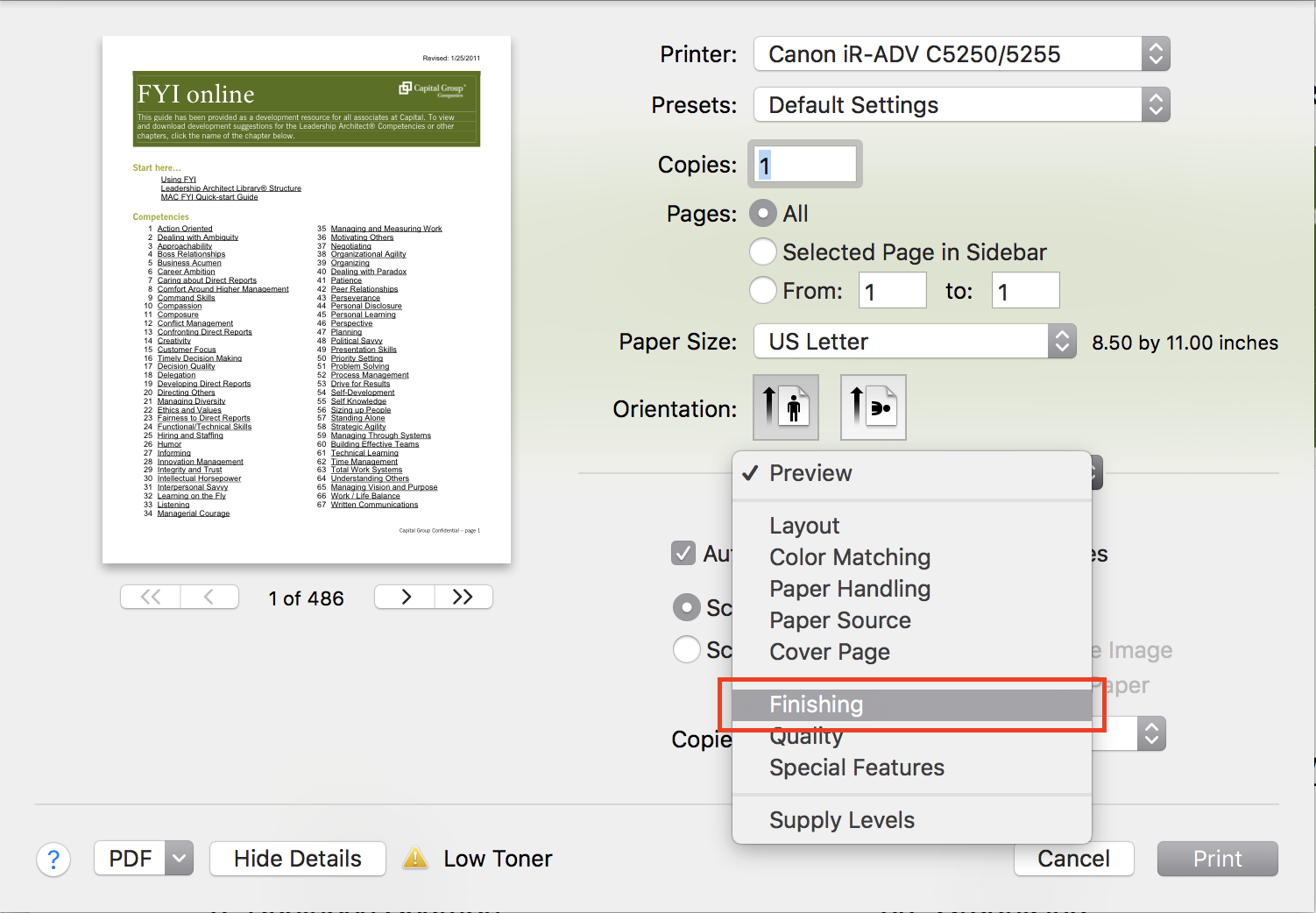Choose the From page range radio button
The image size is (1316, 913).
(x=763, y=290)
